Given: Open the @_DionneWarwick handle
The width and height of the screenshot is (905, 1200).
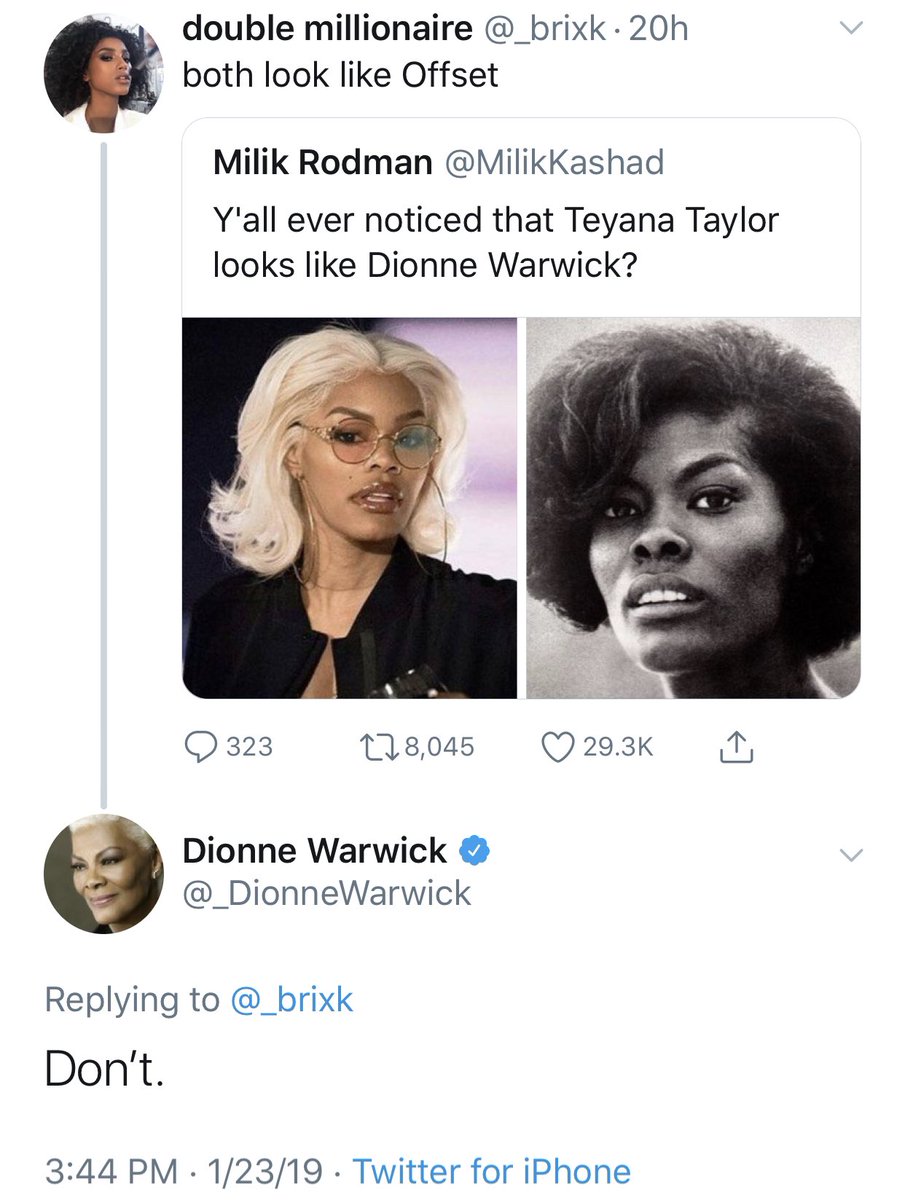Looking at the screenshot, I should [x=326, y=893].
